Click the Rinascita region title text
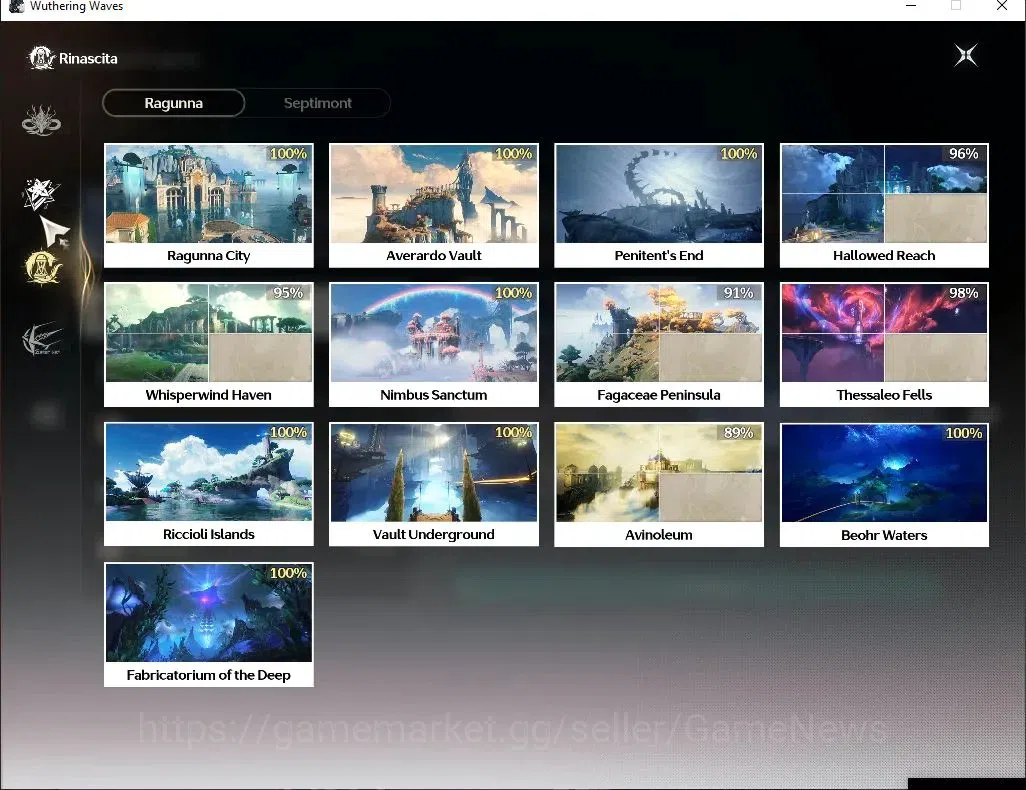This screenshot has width=1026, height=790. coord(88,58)
